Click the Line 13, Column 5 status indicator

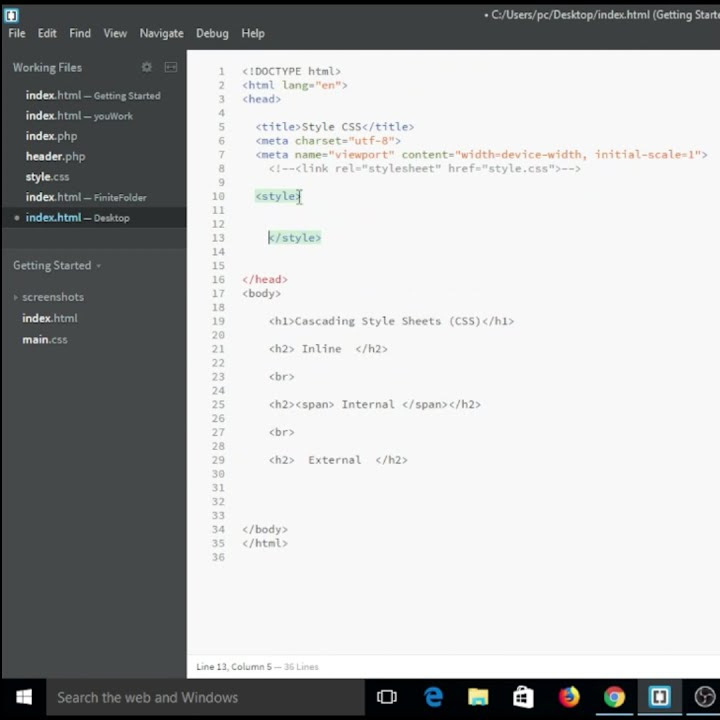[234, 667]
